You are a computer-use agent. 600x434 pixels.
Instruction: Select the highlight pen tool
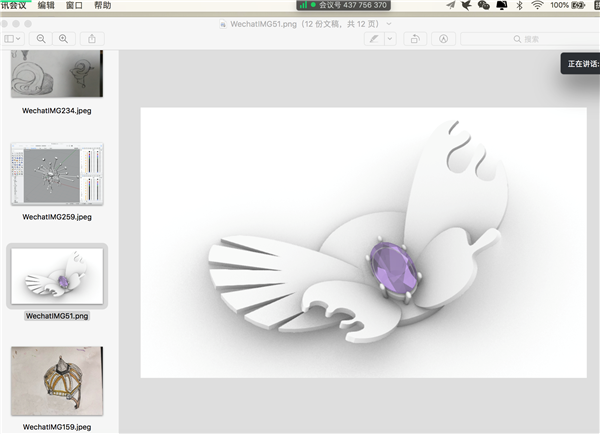373,38
